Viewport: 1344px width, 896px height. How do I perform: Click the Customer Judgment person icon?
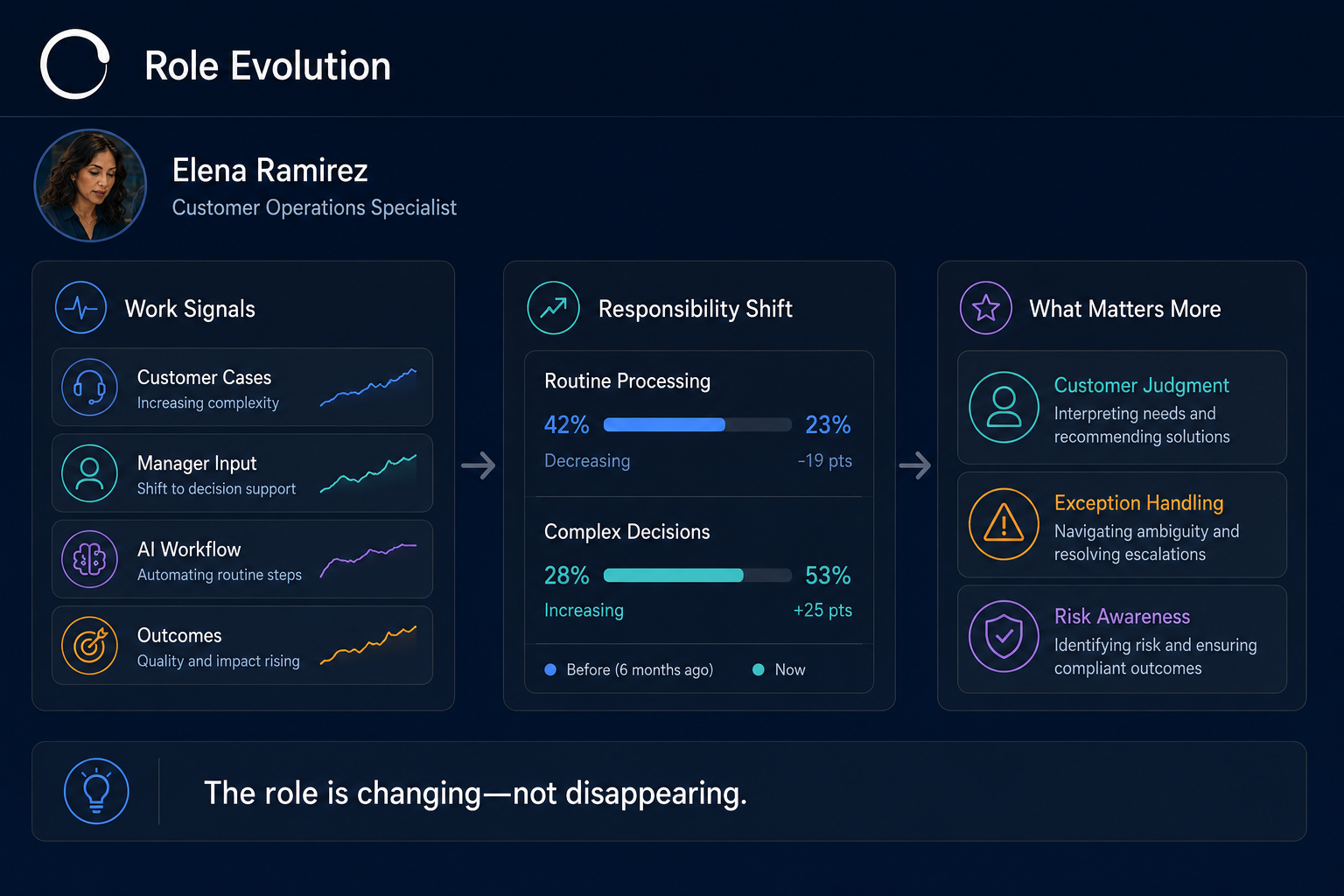(1004, 407)
